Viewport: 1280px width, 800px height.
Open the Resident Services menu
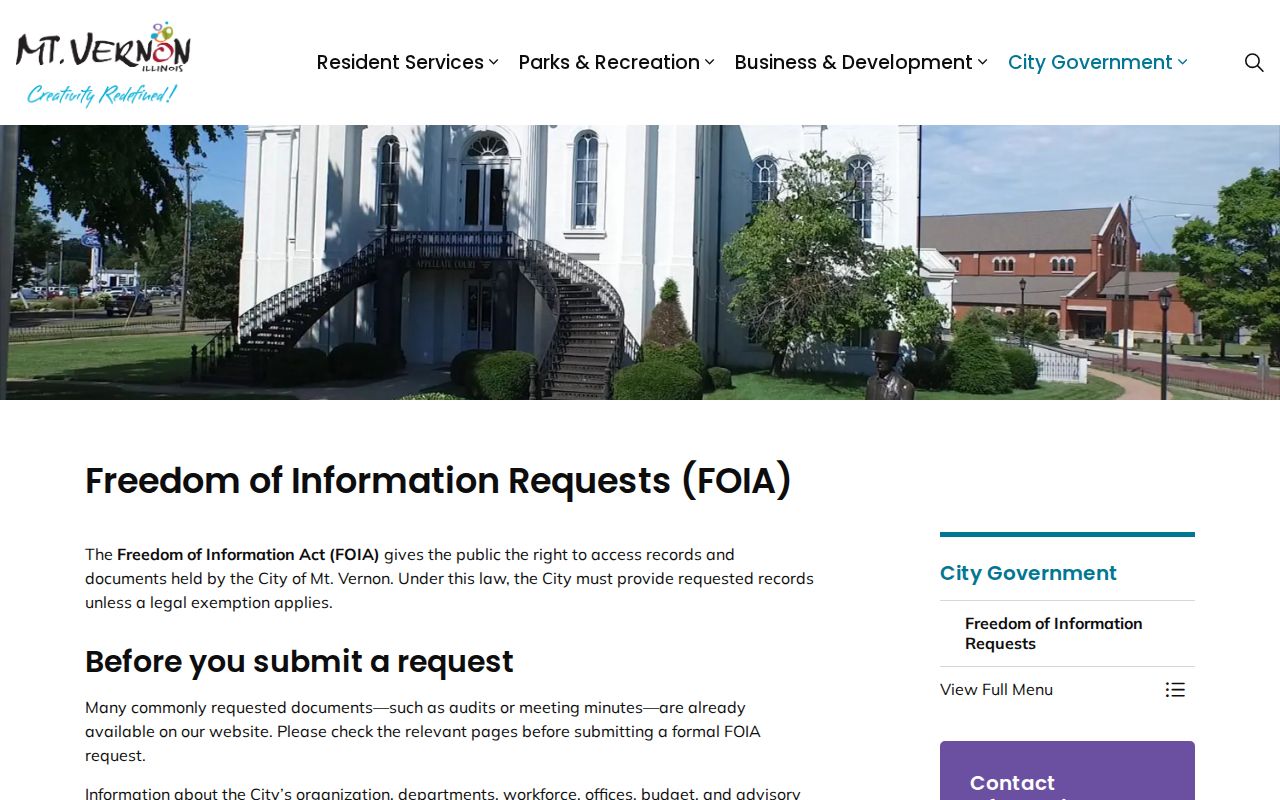400,62
